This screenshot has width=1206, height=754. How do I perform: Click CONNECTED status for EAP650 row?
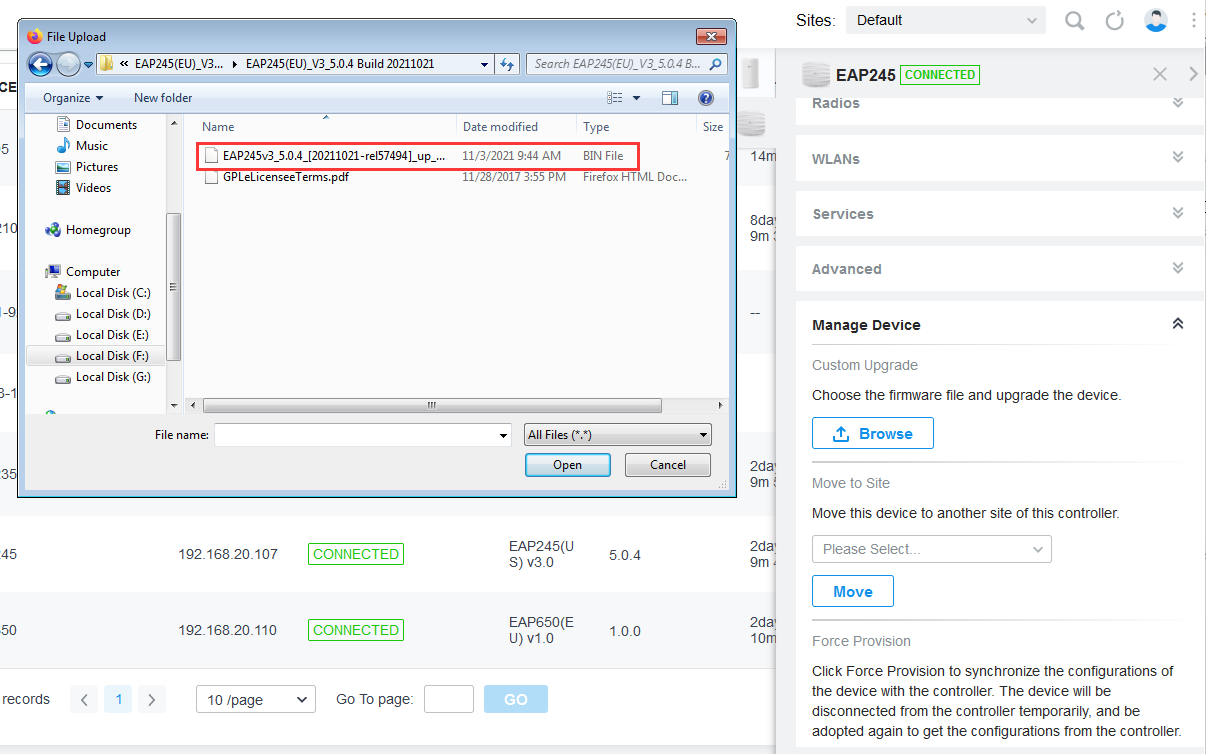[356, 630]
